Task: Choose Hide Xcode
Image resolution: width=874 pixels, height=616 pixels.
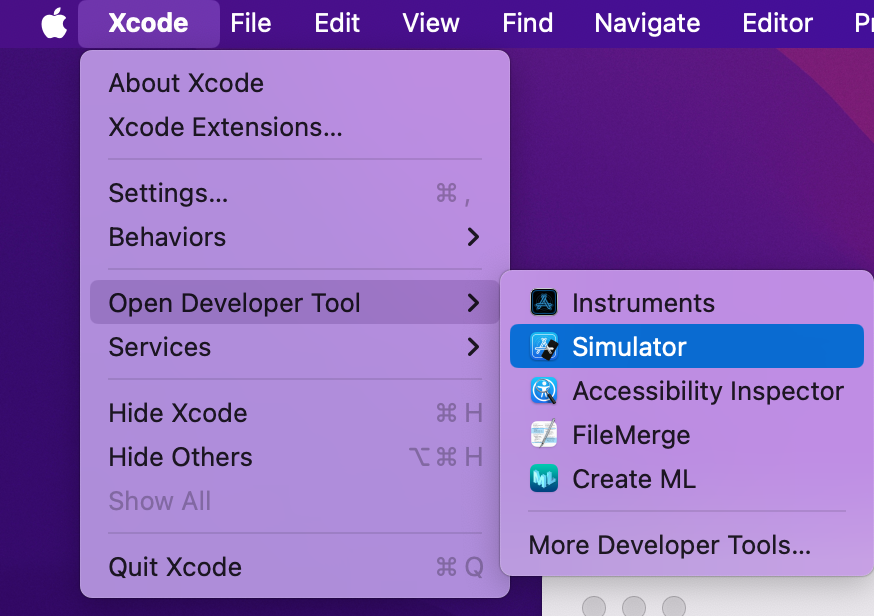Action: [x=295, y=413]
